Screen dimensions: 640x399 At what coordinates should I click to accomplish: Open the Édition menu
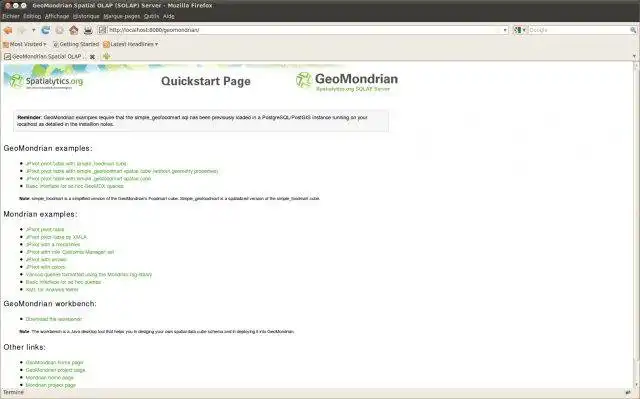pos(32,16)
